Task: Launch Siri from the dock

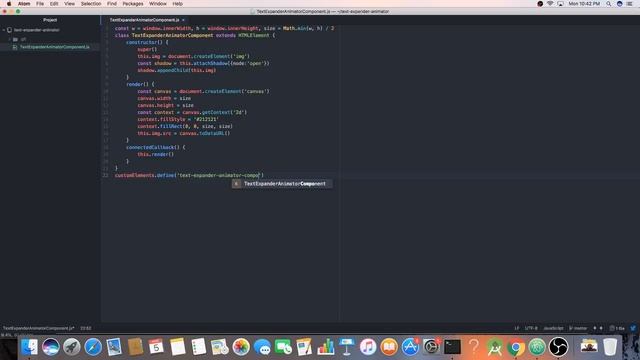Action: click(51, 347)
